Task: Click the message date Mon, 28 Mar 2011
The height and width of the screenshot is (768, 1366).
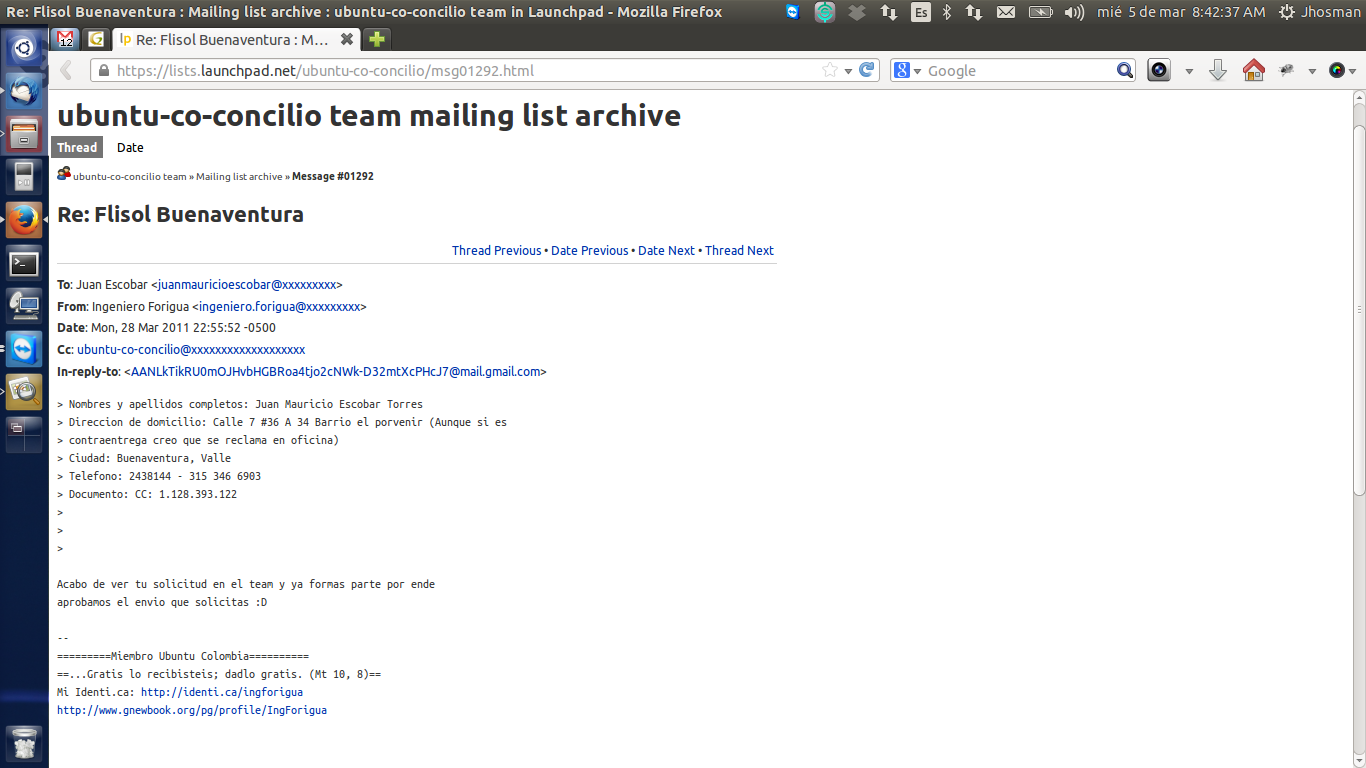Action: coord(183,327)
